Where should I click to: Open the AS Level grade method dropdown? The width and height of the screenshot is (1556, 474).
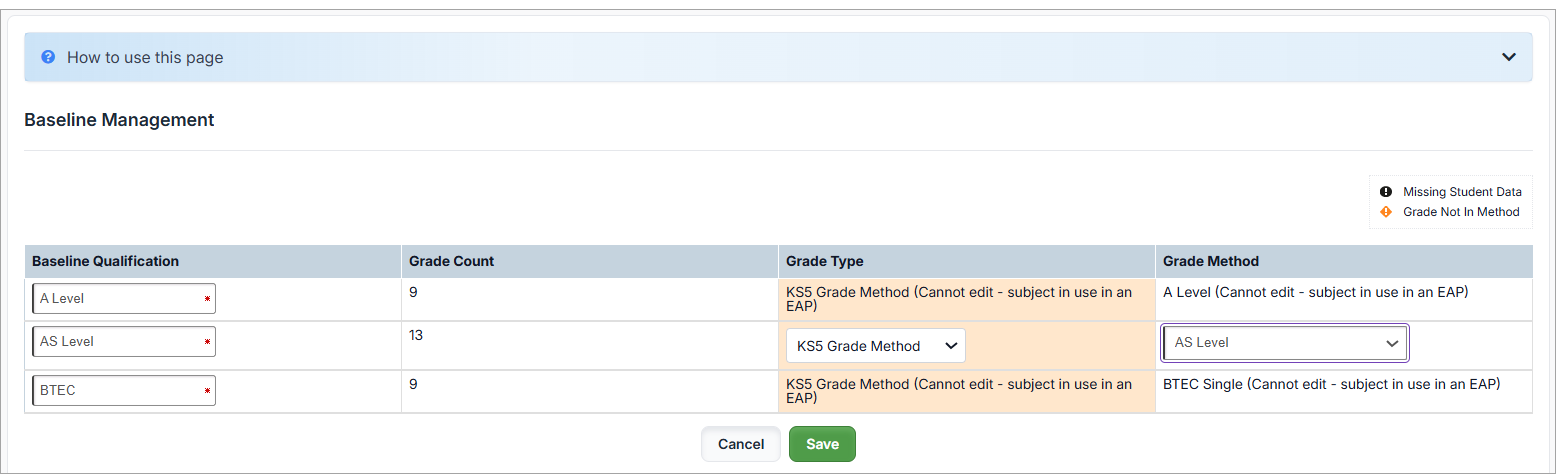[1285, 343]
